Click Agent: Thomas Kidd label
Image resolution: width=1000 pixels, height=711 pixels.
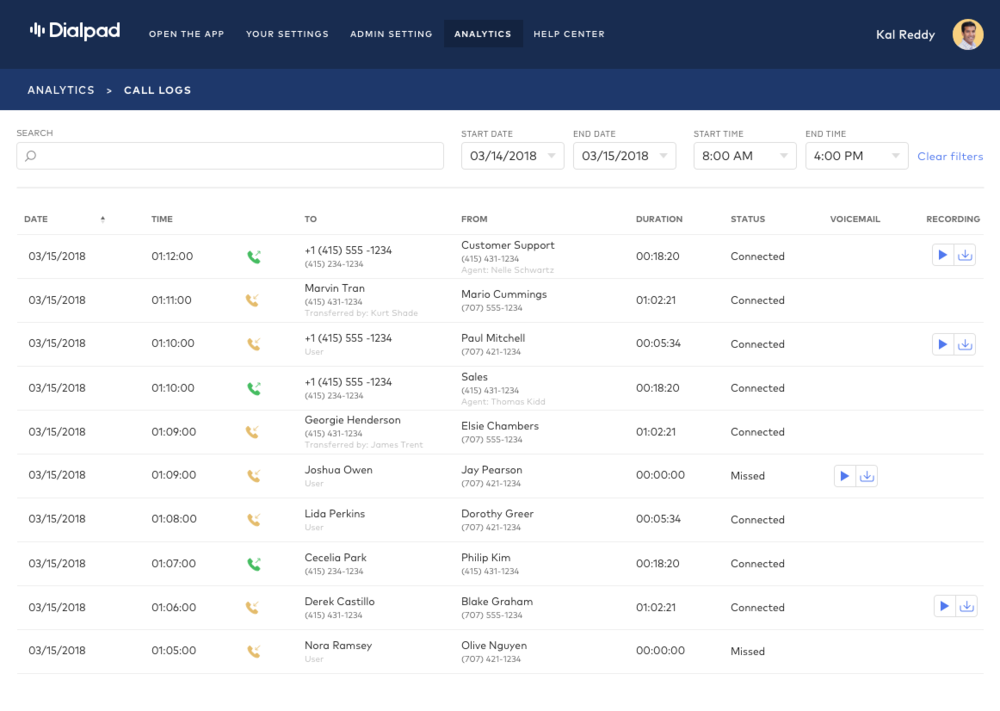point(503,402)
